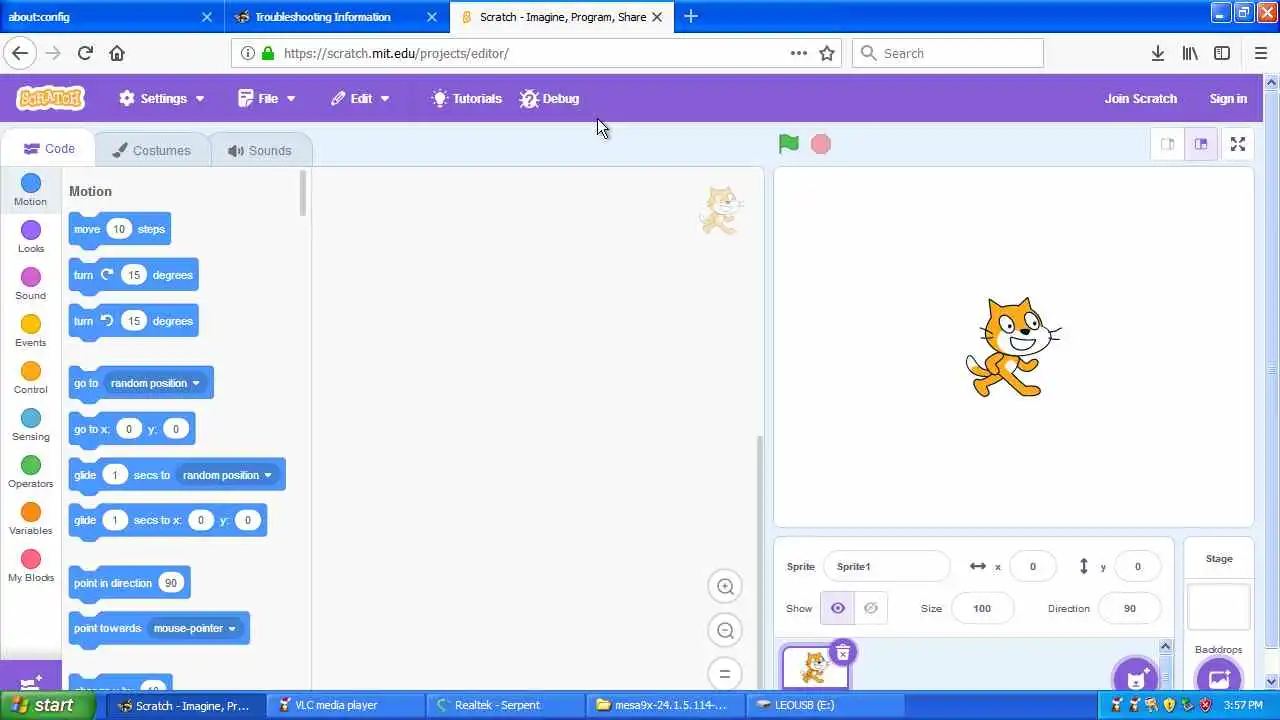1280x720 pixels.
Task: Select the Sound block category
Action: 31,284
